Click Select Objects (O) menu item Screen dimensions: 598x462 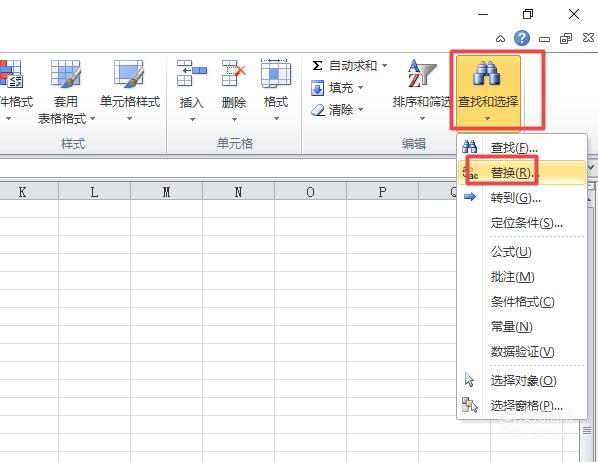pyautogui.click(x=522, y=380)
